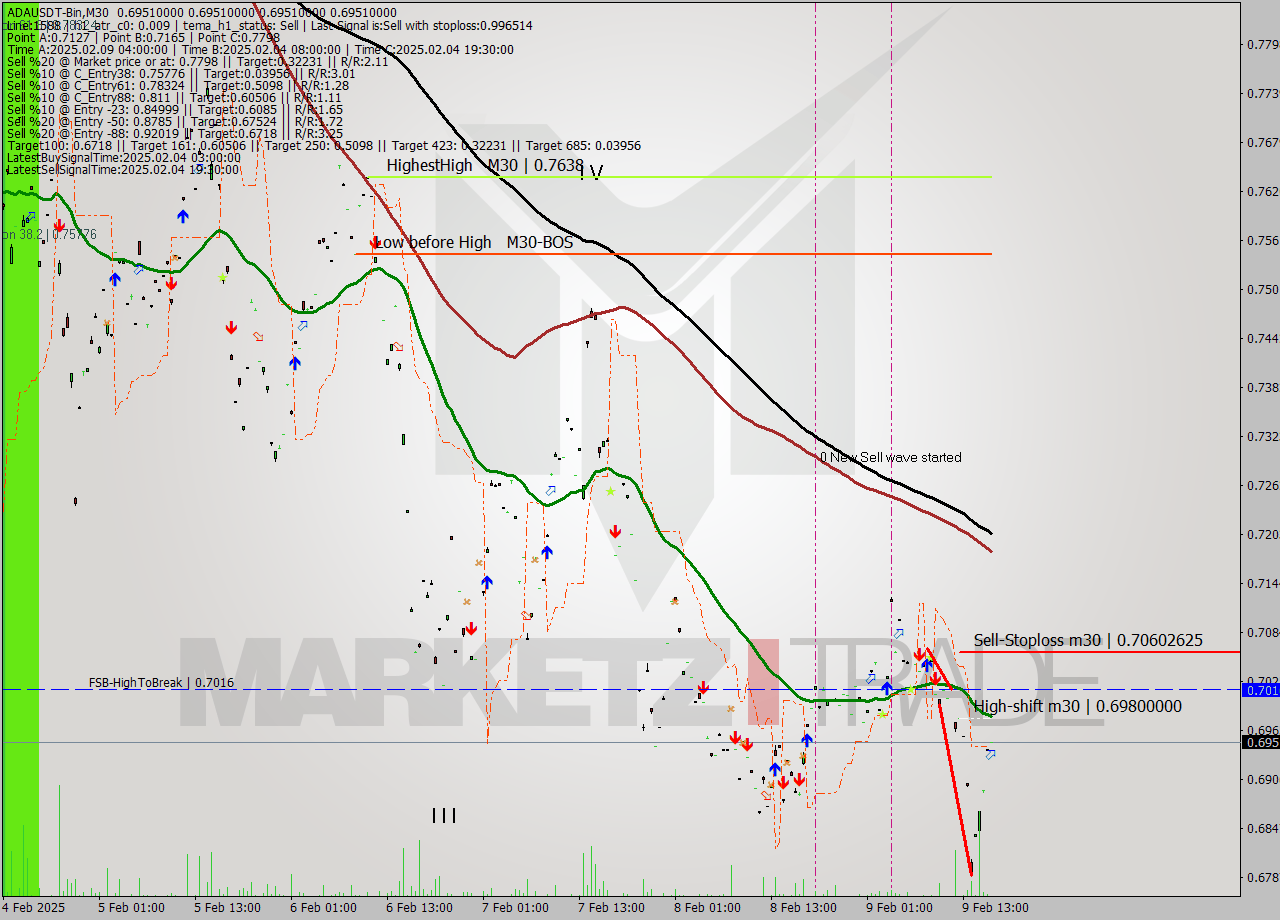Click the yellow star signal marker near 7 Feb 13:00
The image size is (1280, 920).
tap(610, 491)
